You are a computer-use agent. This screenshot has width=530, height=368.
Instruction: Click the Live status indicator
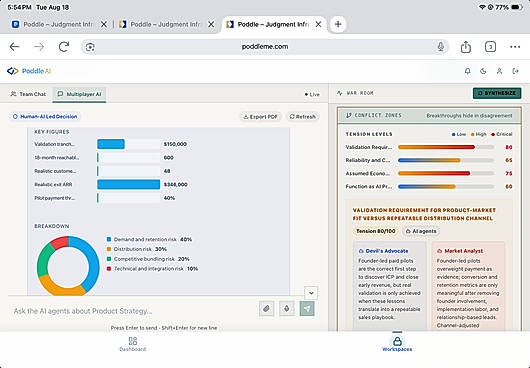[x=312, y=94]
